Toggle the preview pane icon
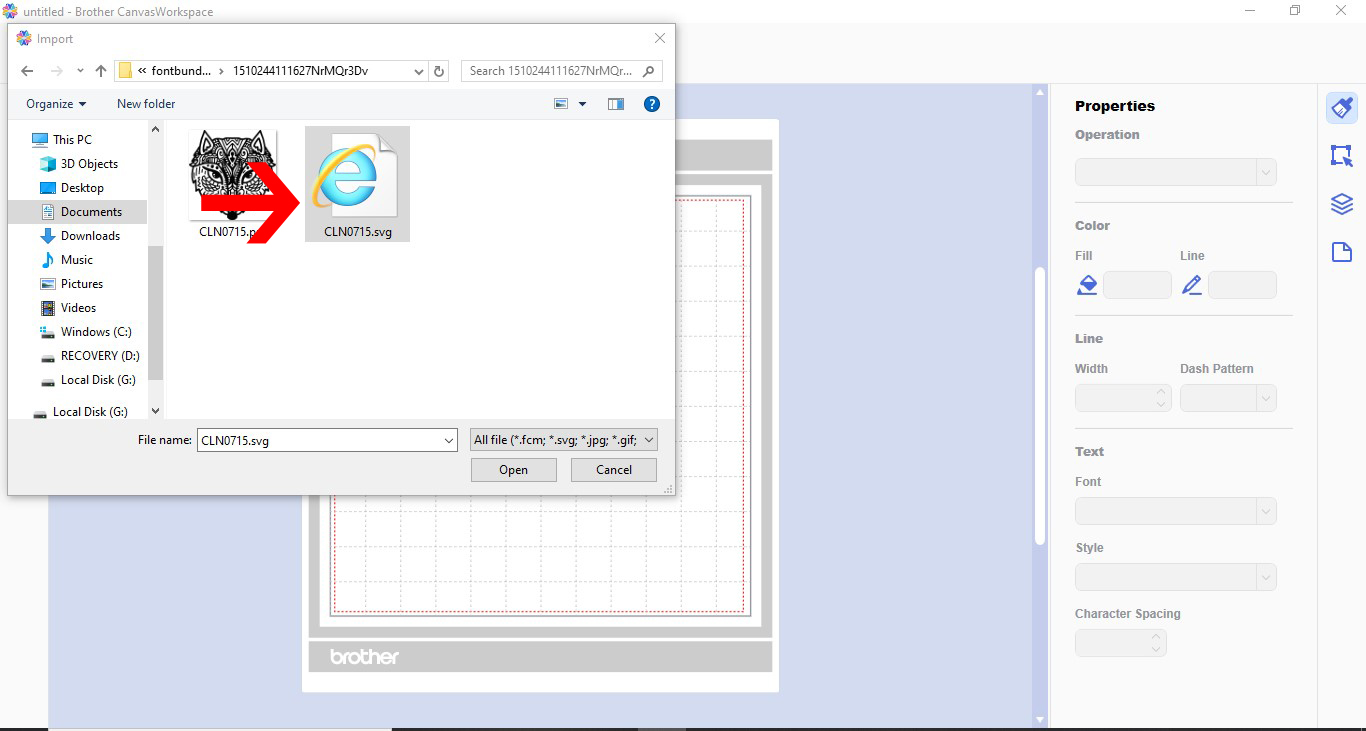Viewport: 1366px width, 731px height. point(616,104)
